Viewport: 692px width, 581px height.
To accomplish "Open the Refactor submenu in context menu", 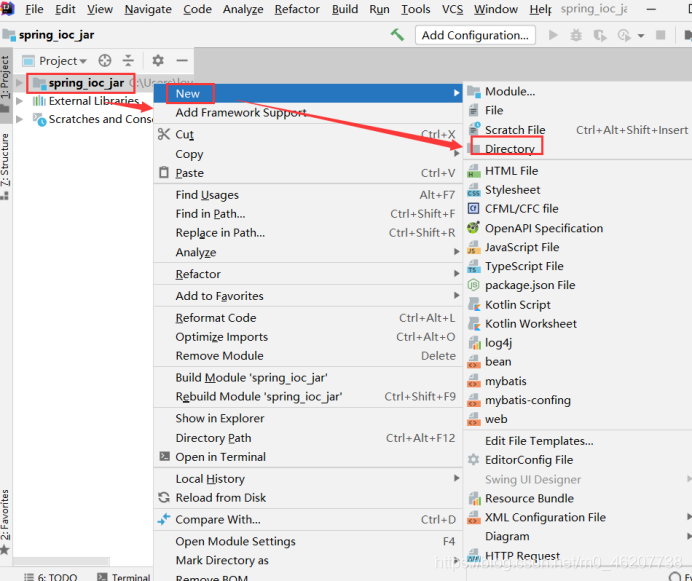I will [306, 274].
